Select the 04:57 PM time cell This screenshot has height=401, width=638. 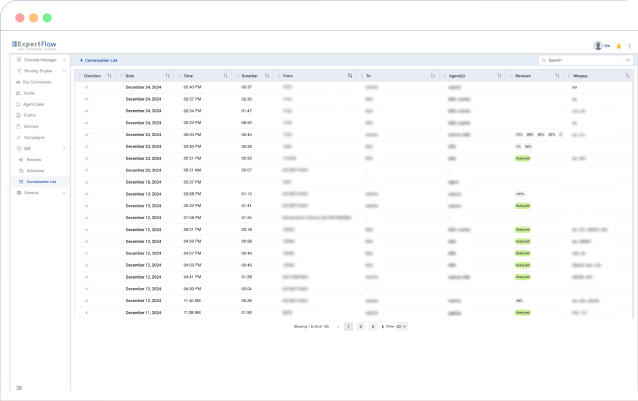[192, 253]
